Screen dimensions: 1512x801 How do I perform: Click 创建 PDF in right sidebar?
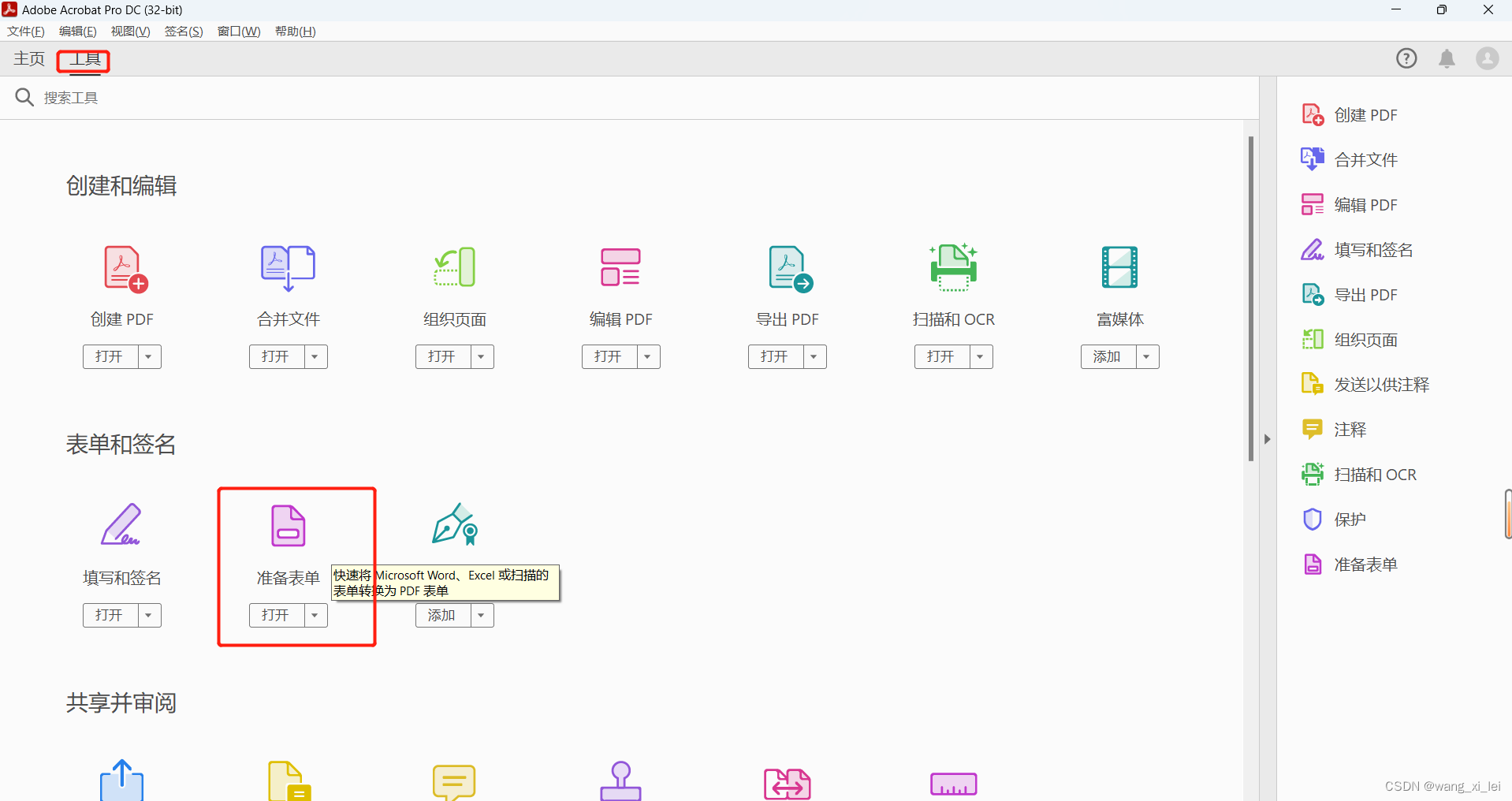click(1349, 115)
